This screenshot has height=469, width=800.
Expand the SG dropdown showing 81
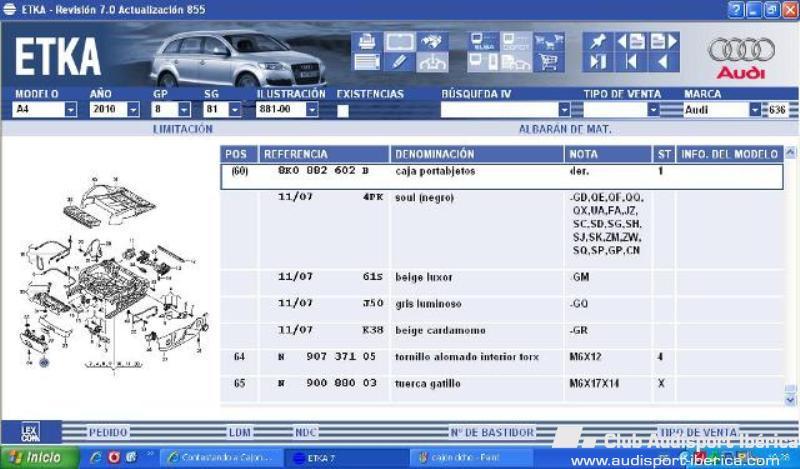235,109
